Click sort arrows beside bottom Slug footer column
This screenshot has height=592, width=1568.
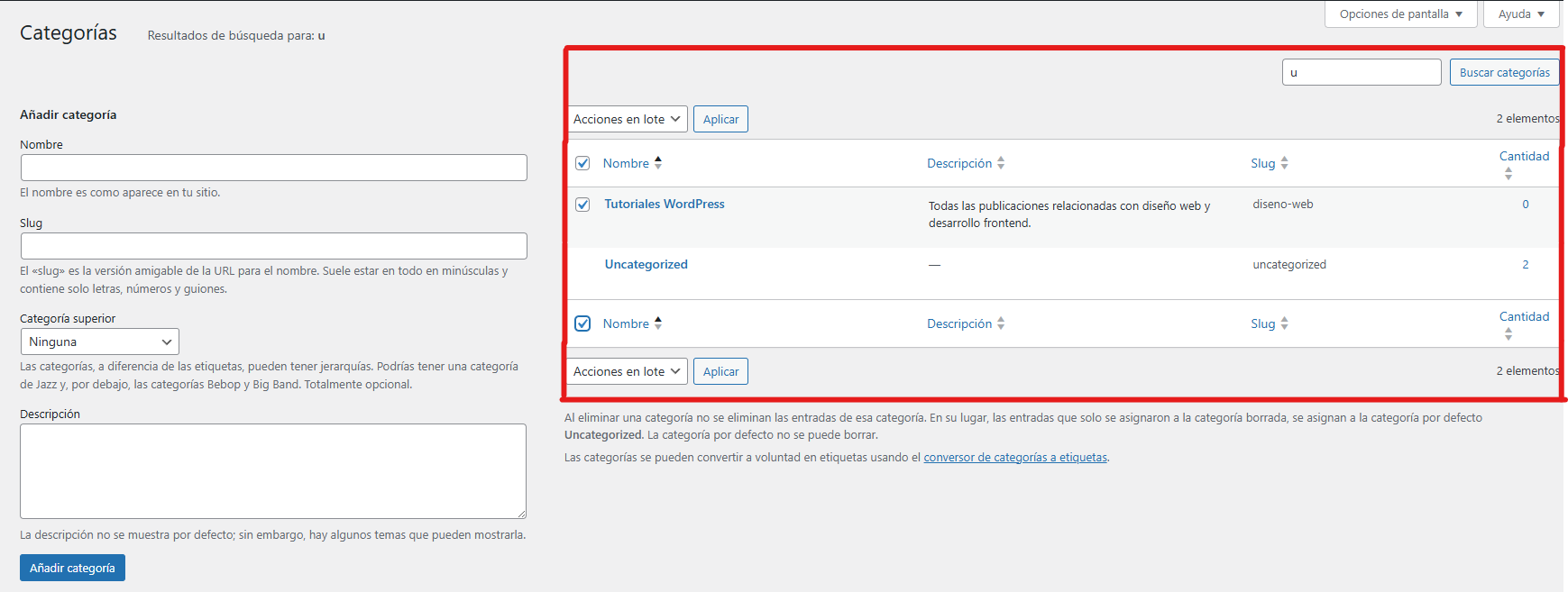(x=1284, y=323)
